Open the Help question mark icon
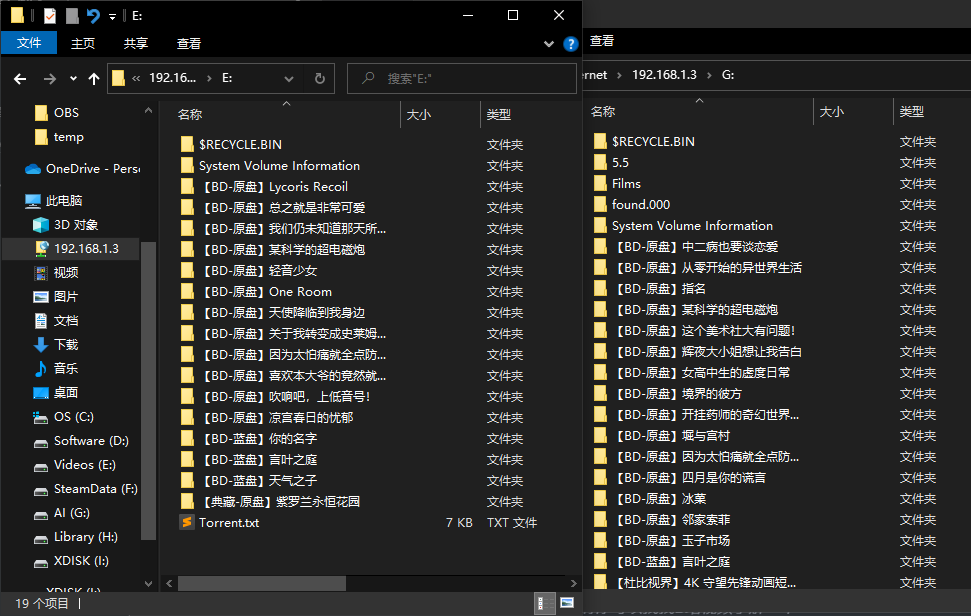This screenshot has height=616, width=971. [x=571, y=44]
